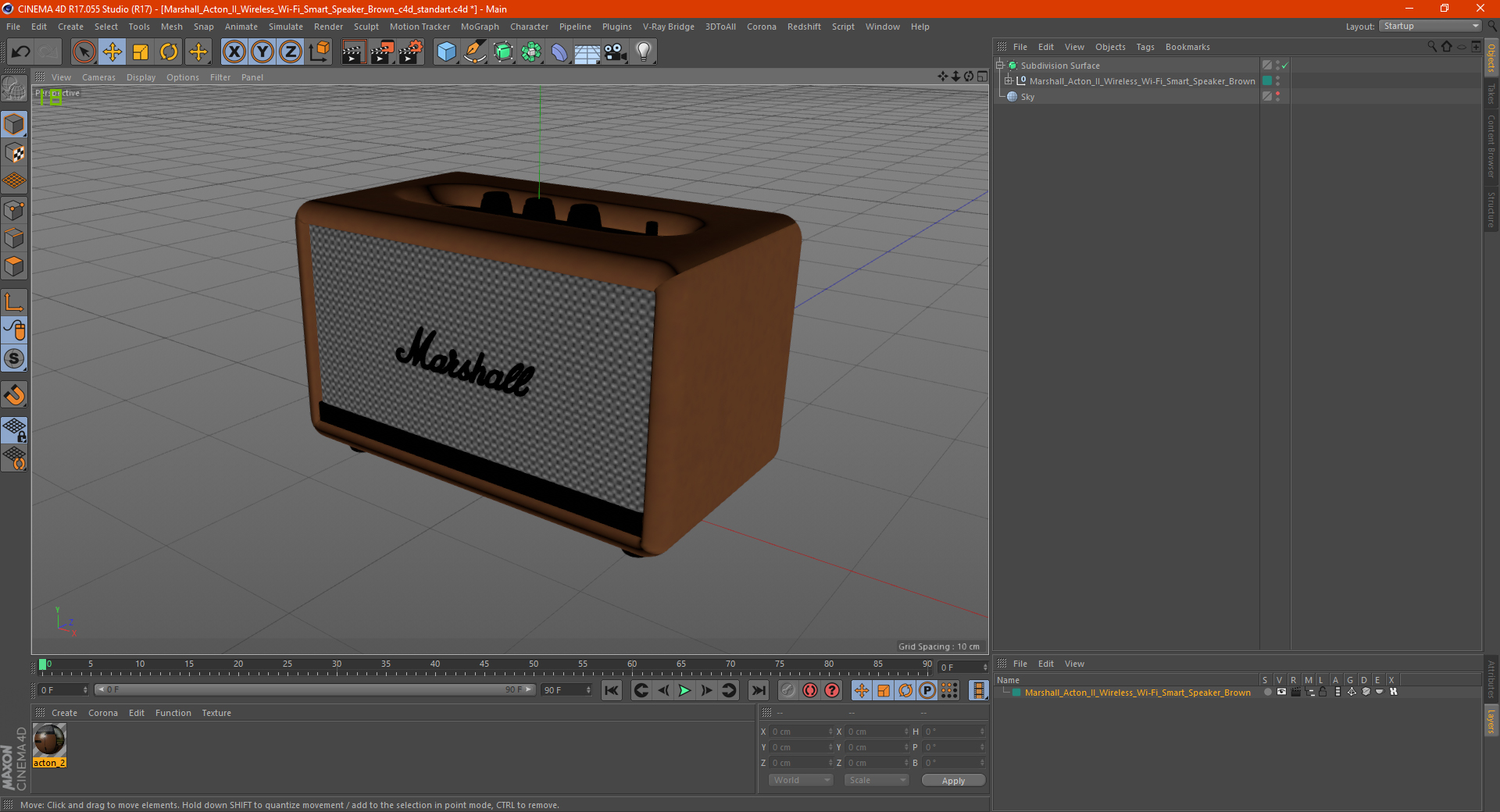Collapse the Subdivision Surface tree item
The height and width of the screenshot is (812, 1500).
click(x=999, y=66)
